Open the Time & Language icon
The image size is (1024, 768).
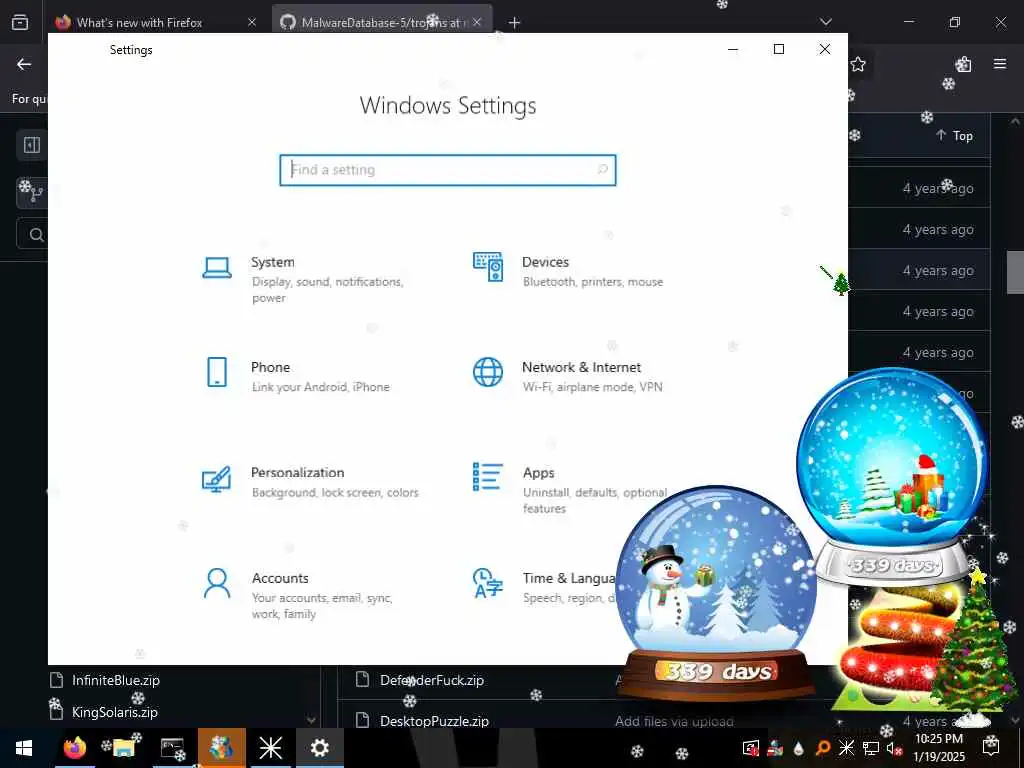point(488,583)
